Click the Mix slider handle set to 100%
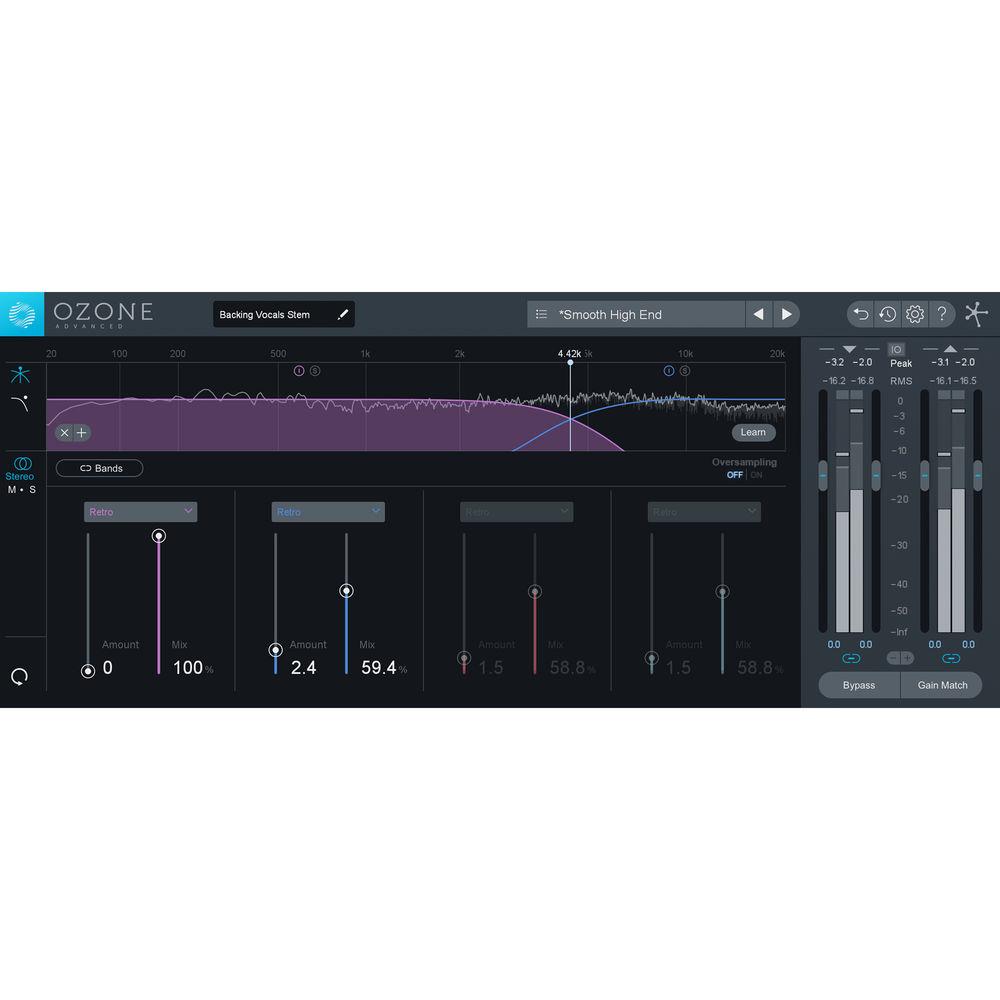This screenshot has height=1000, width=1000. tap(159, 536)
